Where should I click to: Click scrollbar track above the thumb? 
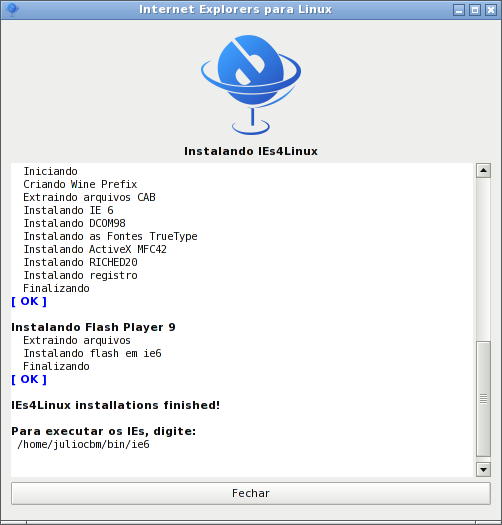tap(483, 259)
